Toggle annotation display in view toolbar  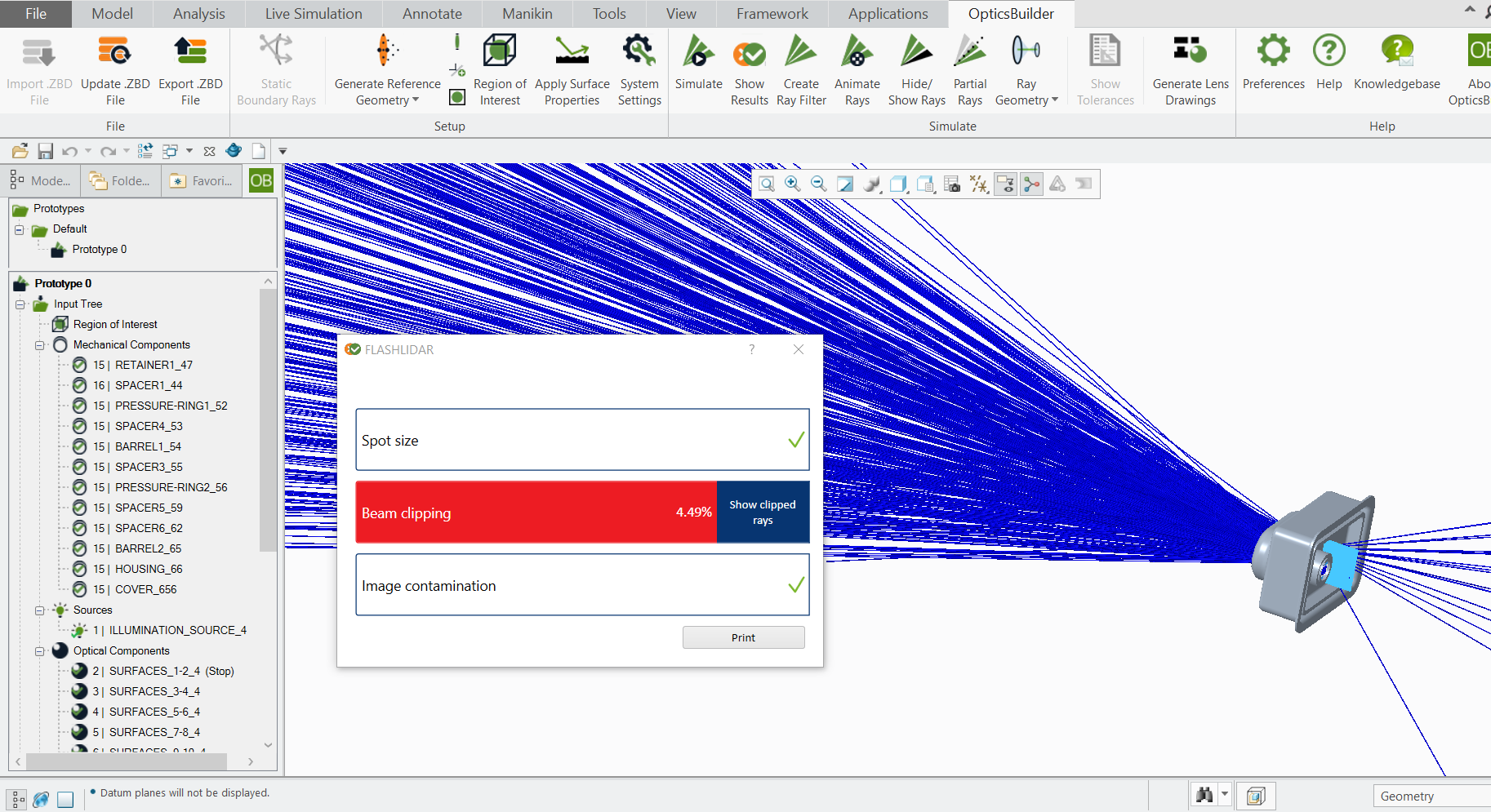pyautogui.click(x=1005, y=184)
